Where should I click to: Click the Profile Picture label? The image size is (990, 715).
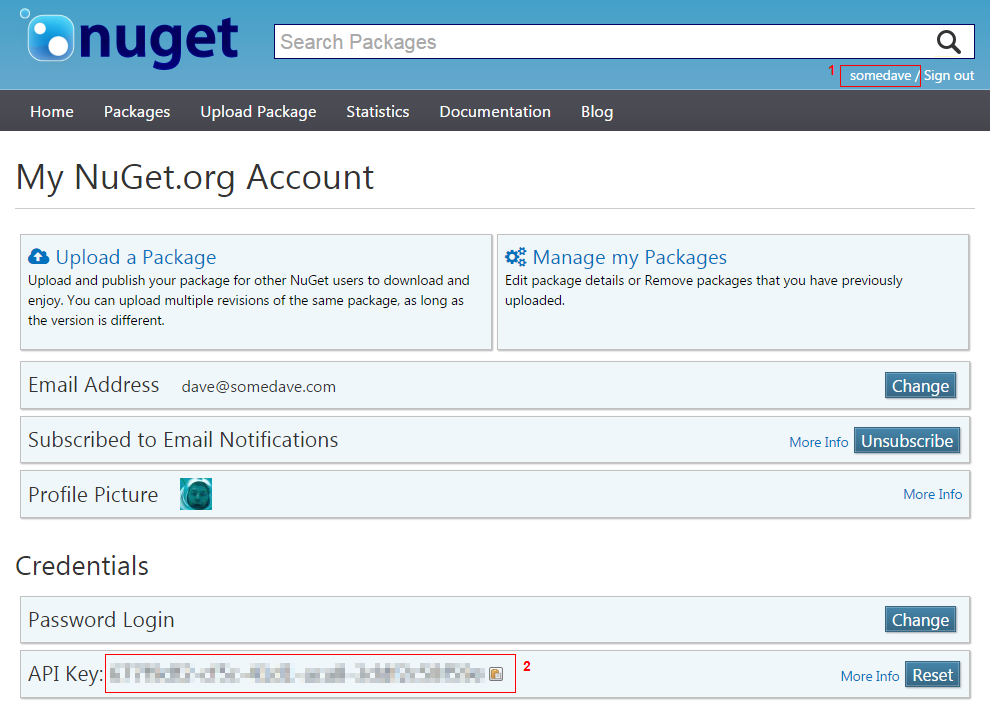click(x=93, y=495)
